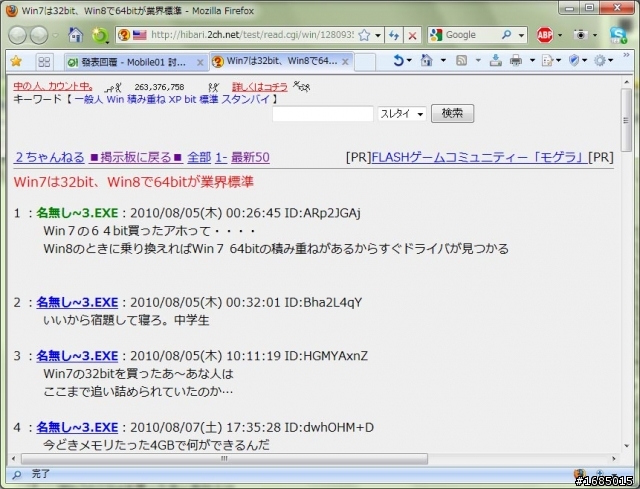The image size is (640, 489).
Task: Click the Google search engine icon
Action: (x=436, y=35)
